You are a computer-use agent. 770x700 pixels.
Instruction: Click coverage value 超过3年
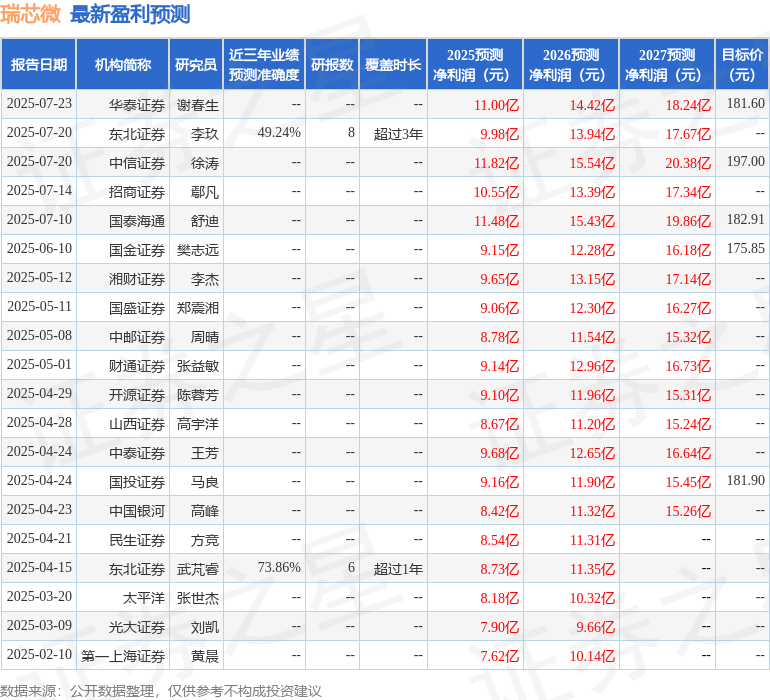pyautogui.click(x=398, y=134)
